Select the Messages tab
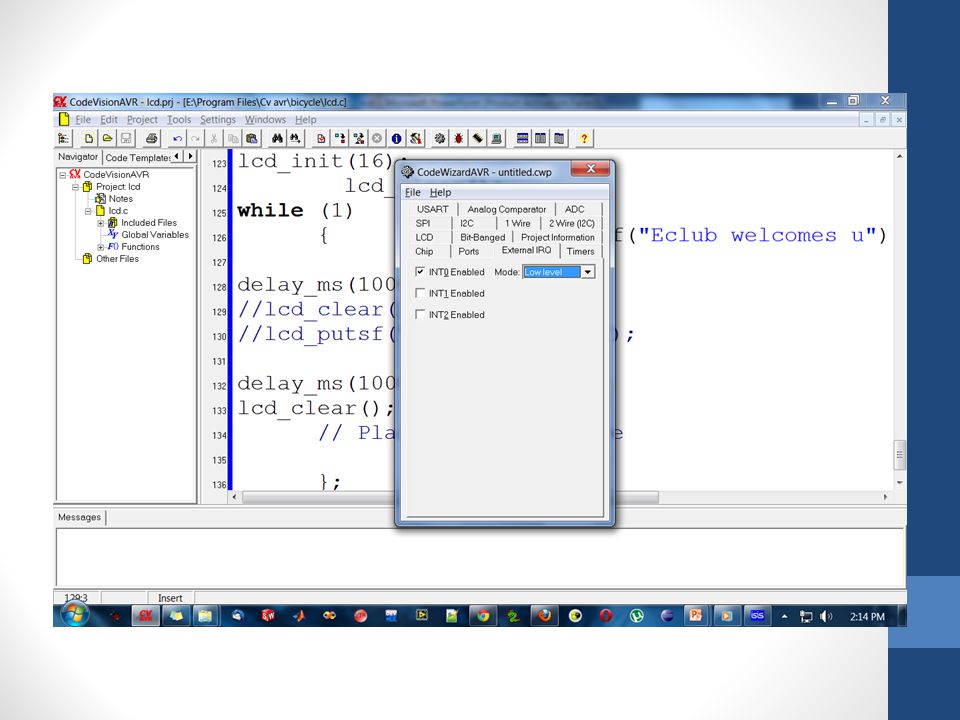This screenshot has width=960, height=720. coord(80,517)
